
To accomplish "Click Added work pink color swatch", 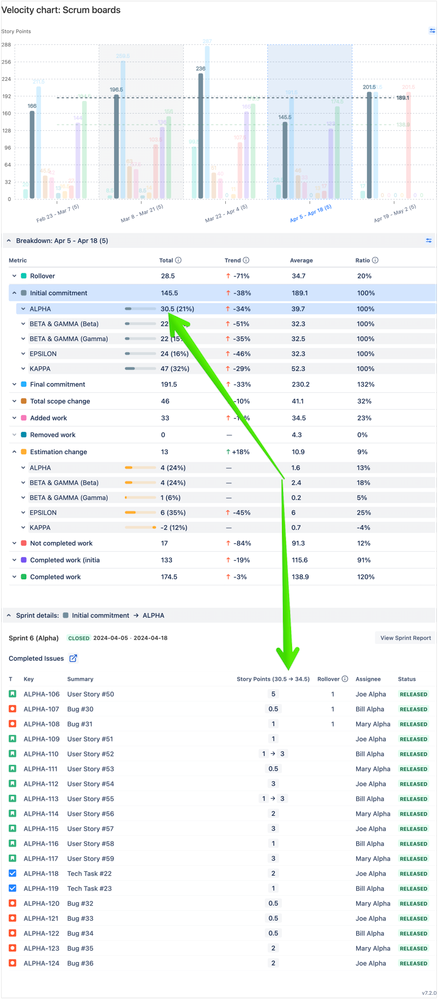I will point(24,418).
